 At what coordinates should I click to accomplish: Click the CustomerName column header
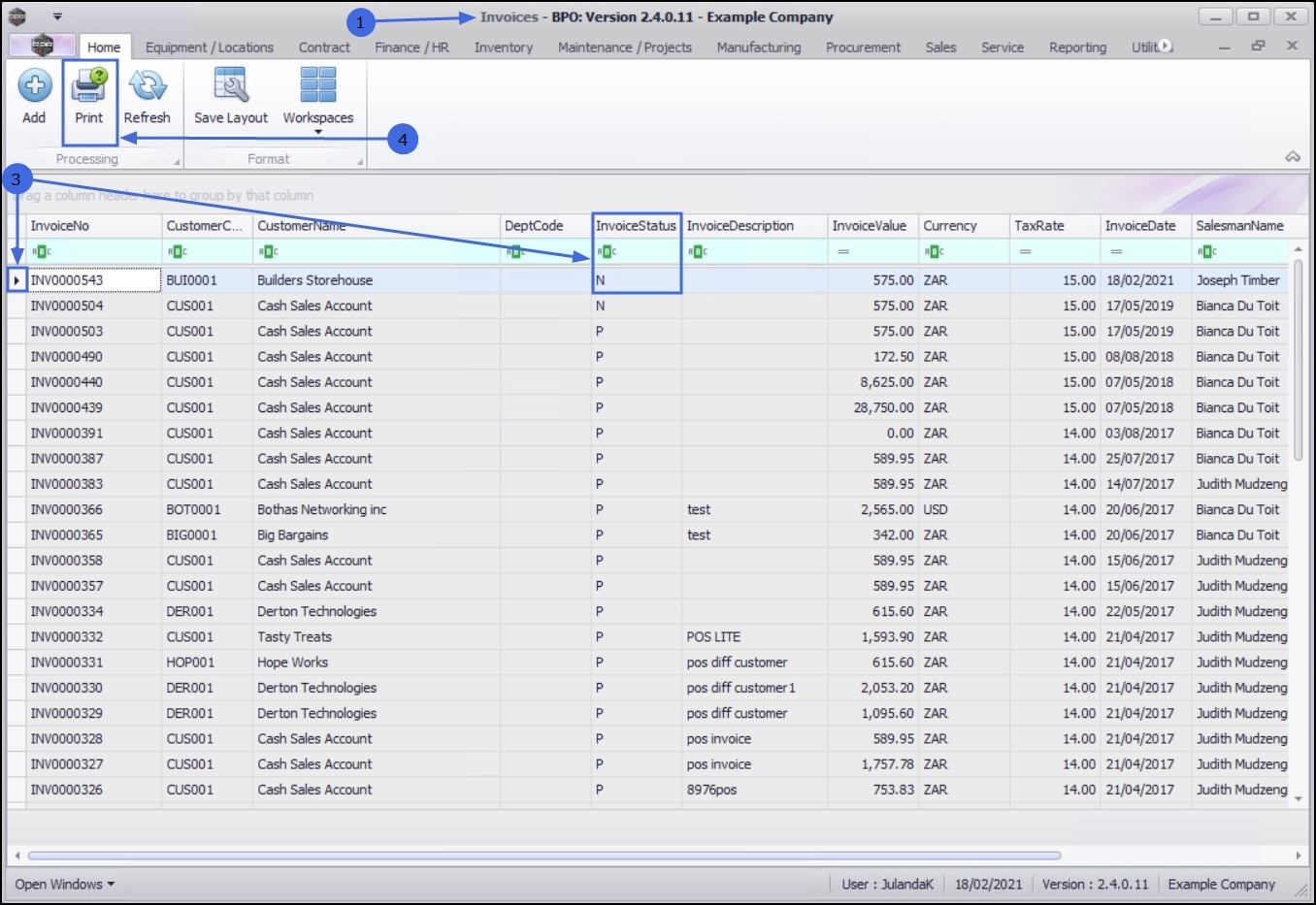tap(377, 226)
